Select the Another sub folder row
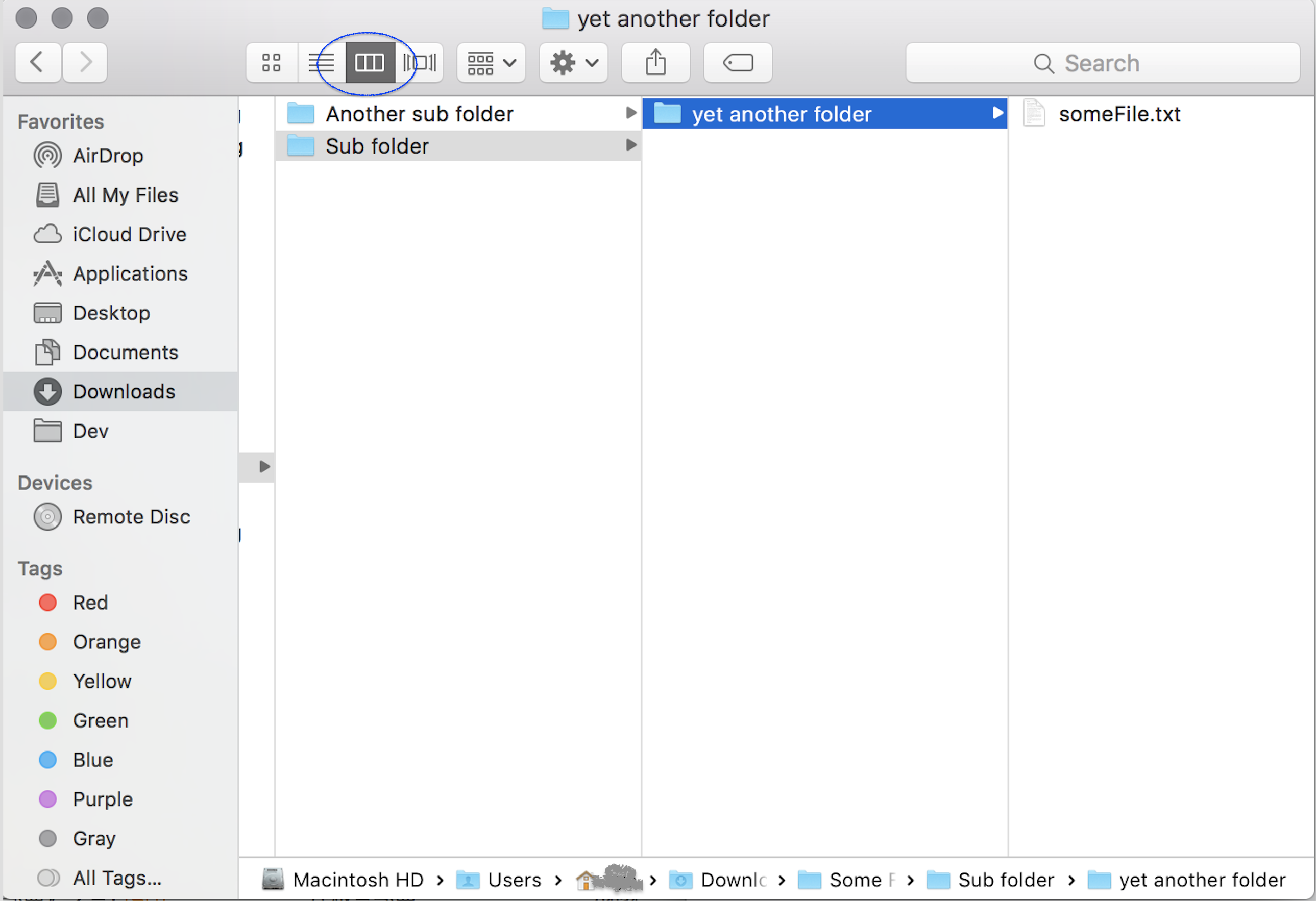The image size is (1316, 901). [458, 114]
